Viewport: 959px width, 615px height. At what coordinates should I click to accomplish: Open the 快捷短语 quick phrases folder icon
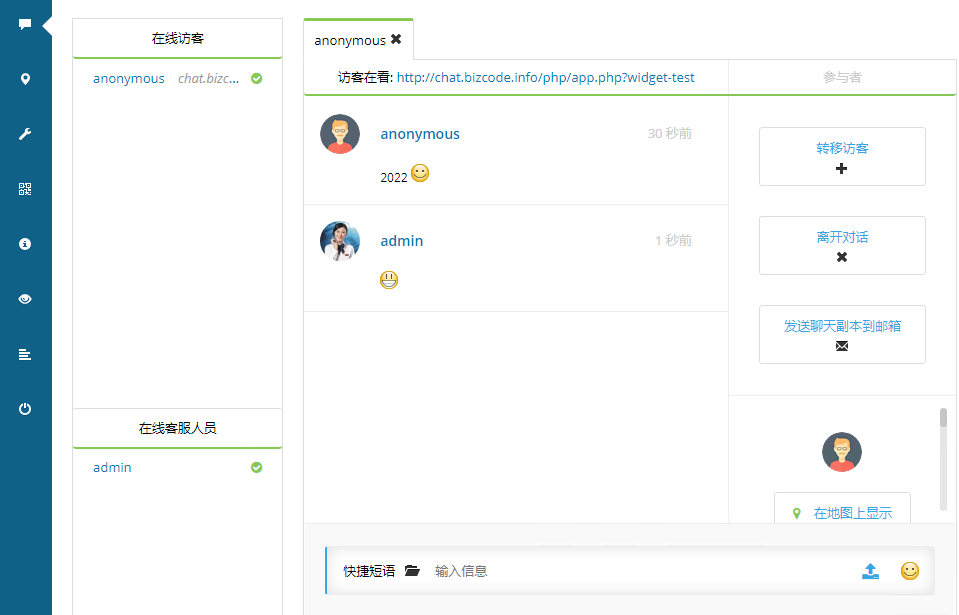click(x=412, y=571)
